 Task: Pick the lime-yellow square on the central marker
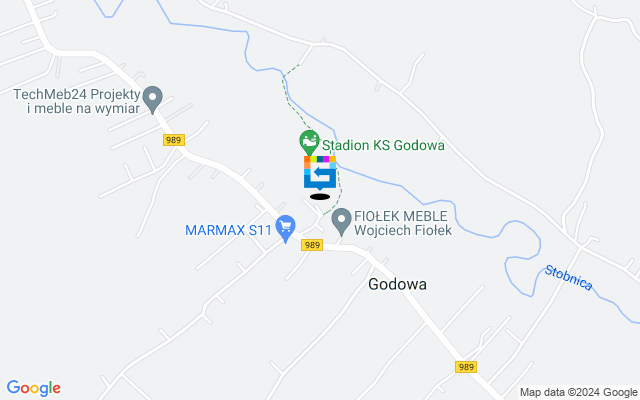(x=313, y=159)
